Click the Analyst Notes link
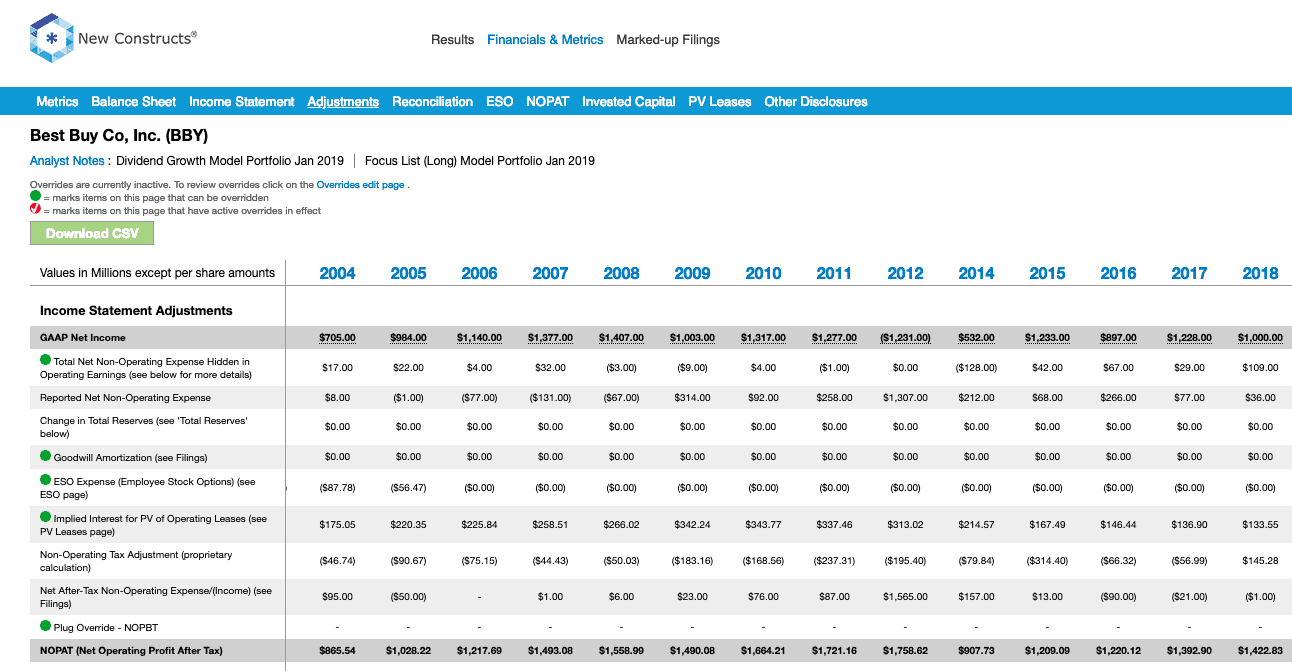Viewport: 1292px width, 671px height. coord(67,161)
